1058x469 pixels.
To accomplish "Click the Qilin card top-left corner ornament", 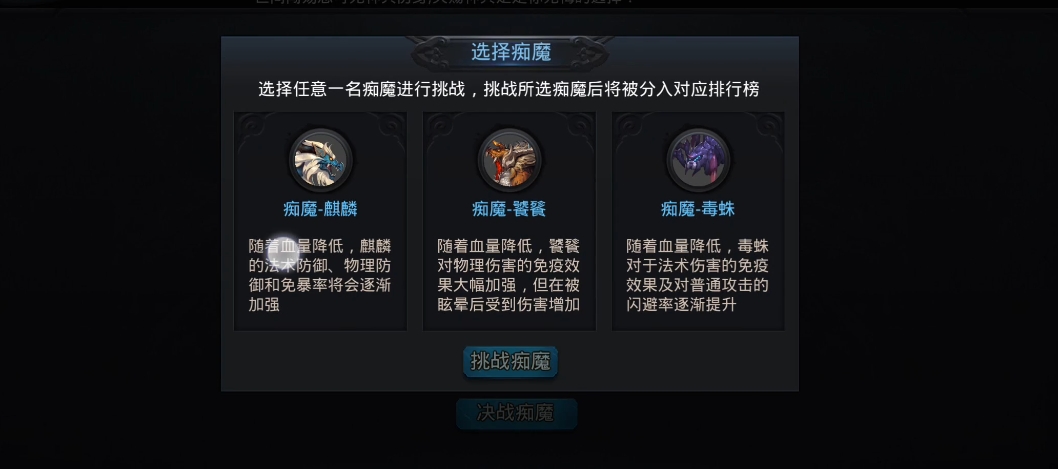I will (252, 128).
